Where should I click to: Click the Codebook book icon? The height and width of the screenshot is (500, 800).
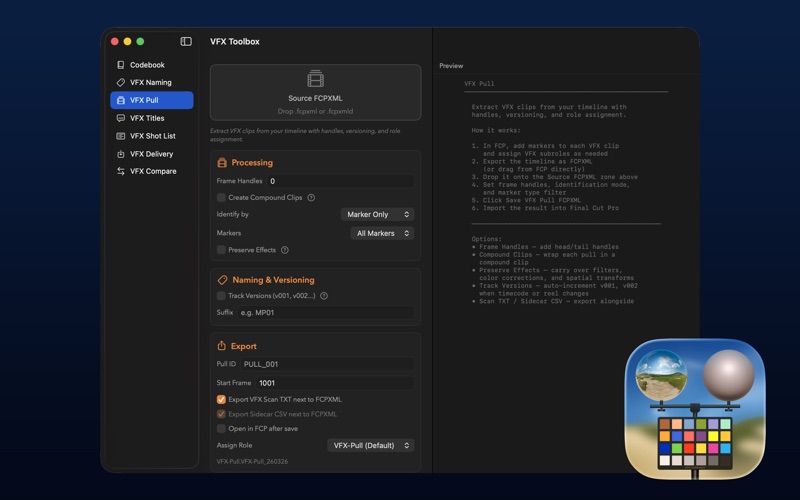click(120, 65)
